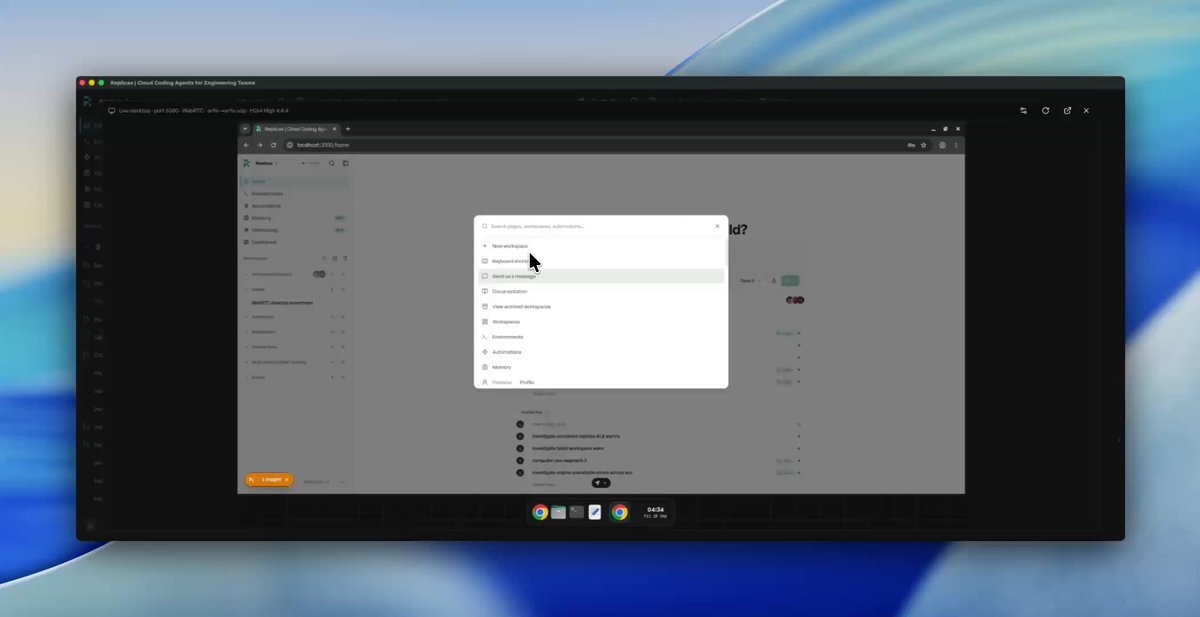1200x617 pixels.
Task: Open Environments entry in the command palette
Action: coord(600,337)
